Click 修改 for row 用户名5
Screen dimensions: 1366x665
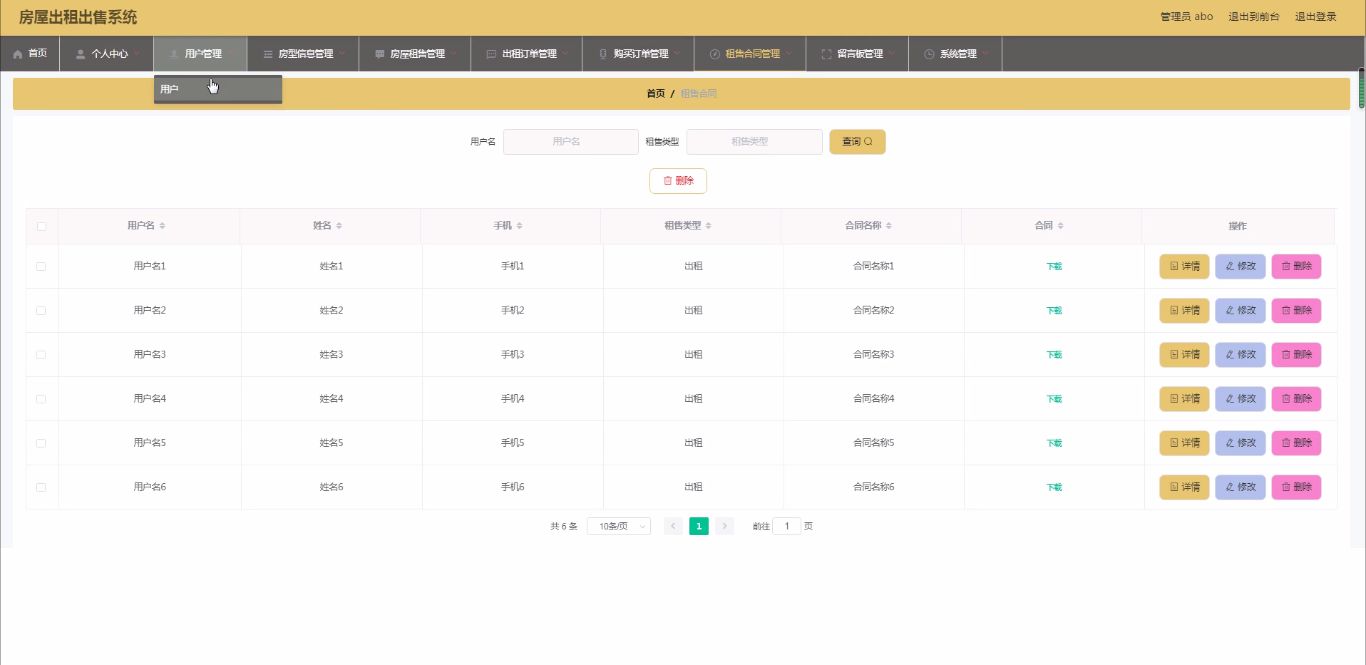click(x=1240, y=443)
